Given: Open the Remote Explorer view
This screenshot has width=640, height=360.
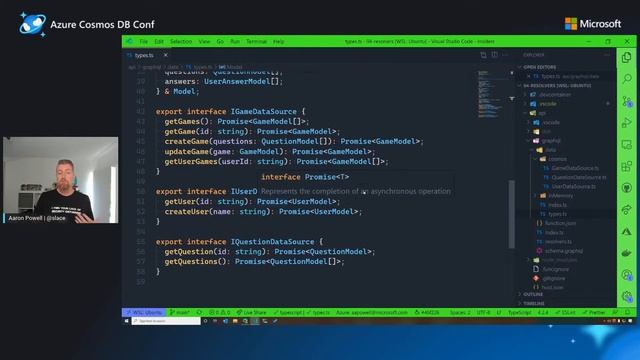Looking at the screenshot, I should pyautogui.click(x=627, y=144).
